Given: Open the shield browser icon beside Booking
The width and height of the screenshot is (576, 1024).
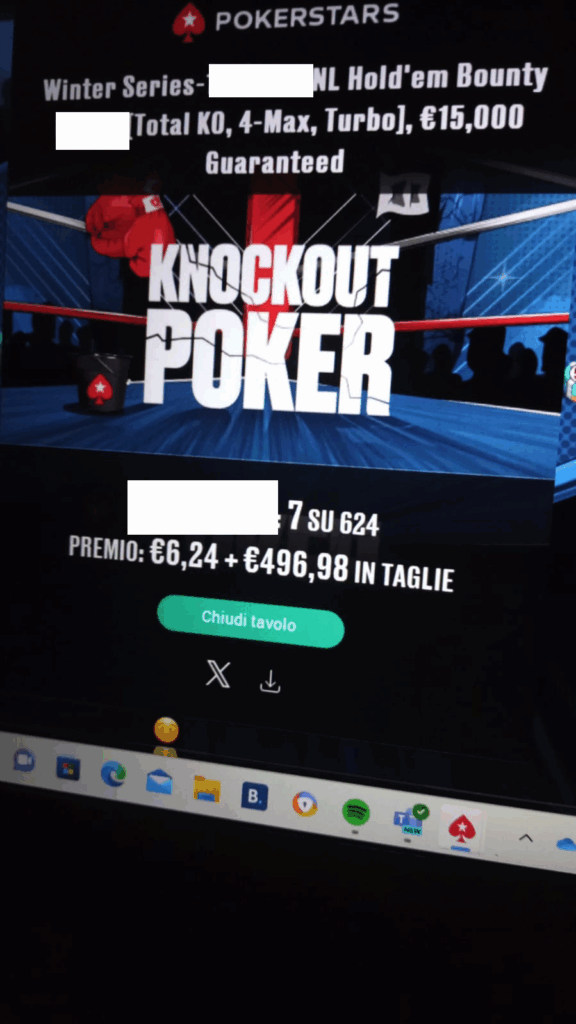Looking at the screenshot, I should click(304, 805).
